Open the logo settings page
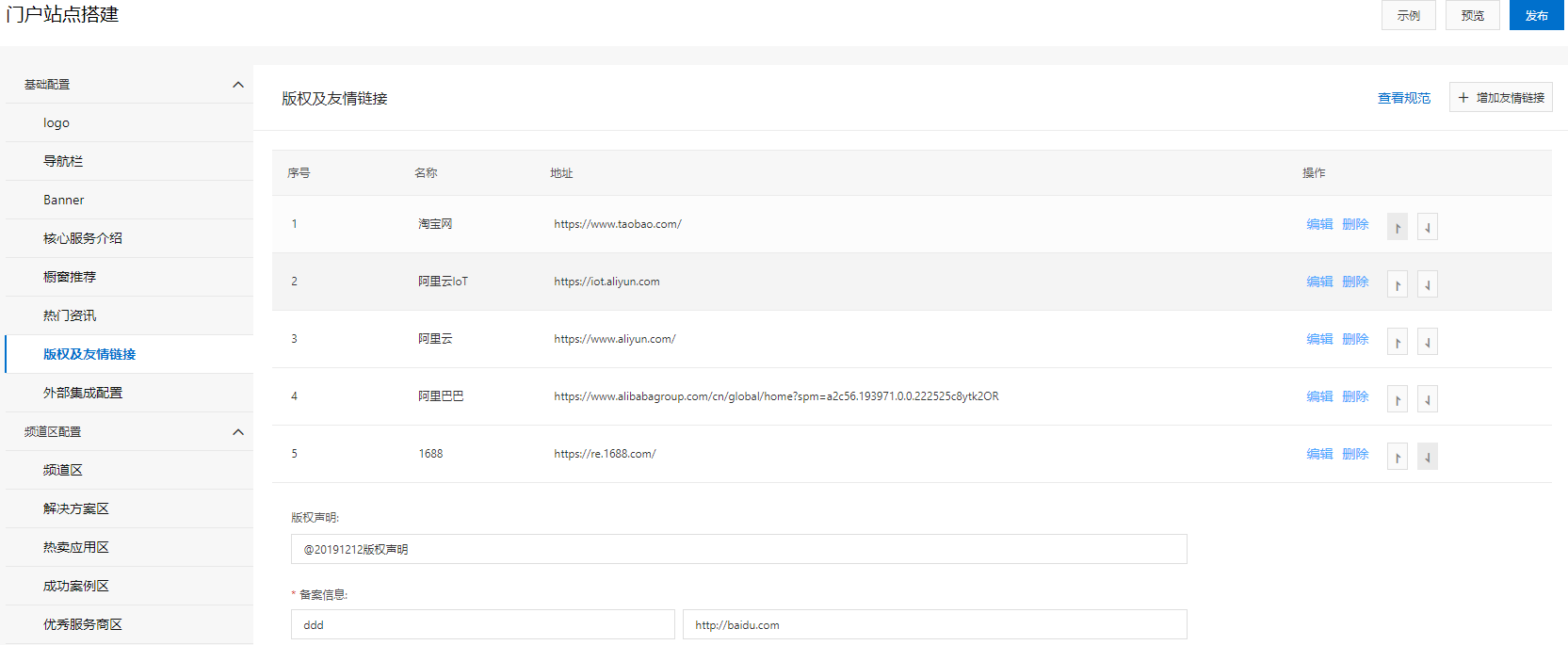Image resolution: width=1568 pixels, height=645 pixels. [x=129, y=122]
